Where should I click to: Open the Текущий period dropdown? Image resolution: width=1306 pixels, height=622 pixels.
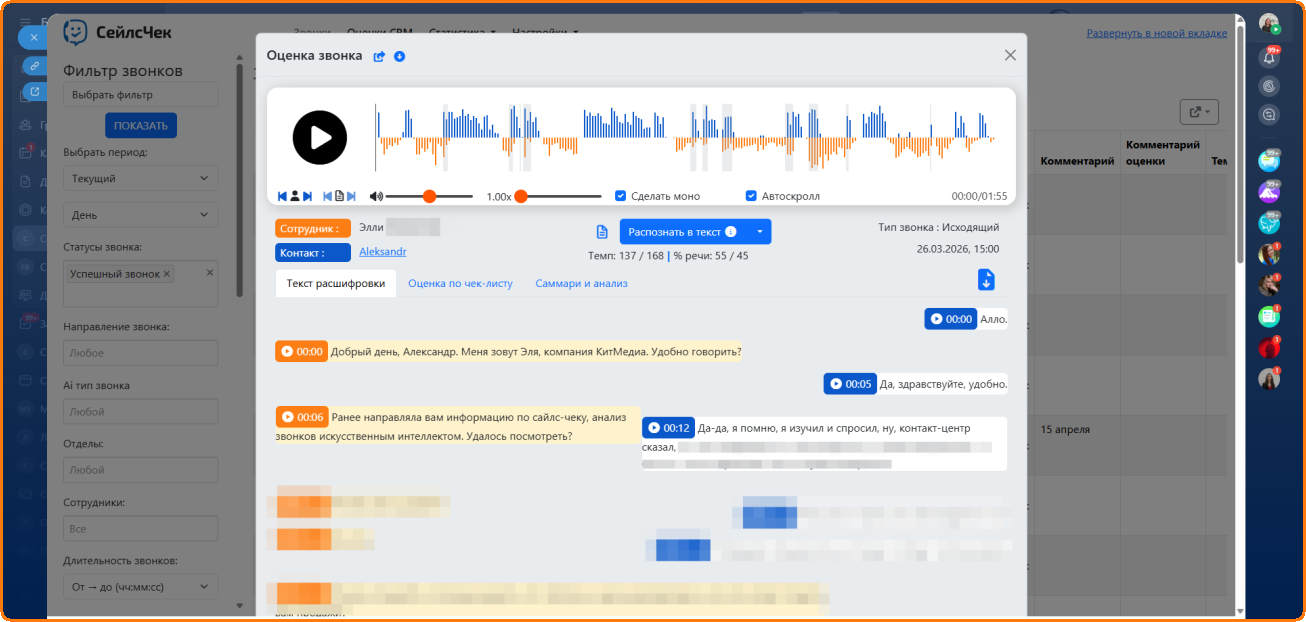click(140, 179)
